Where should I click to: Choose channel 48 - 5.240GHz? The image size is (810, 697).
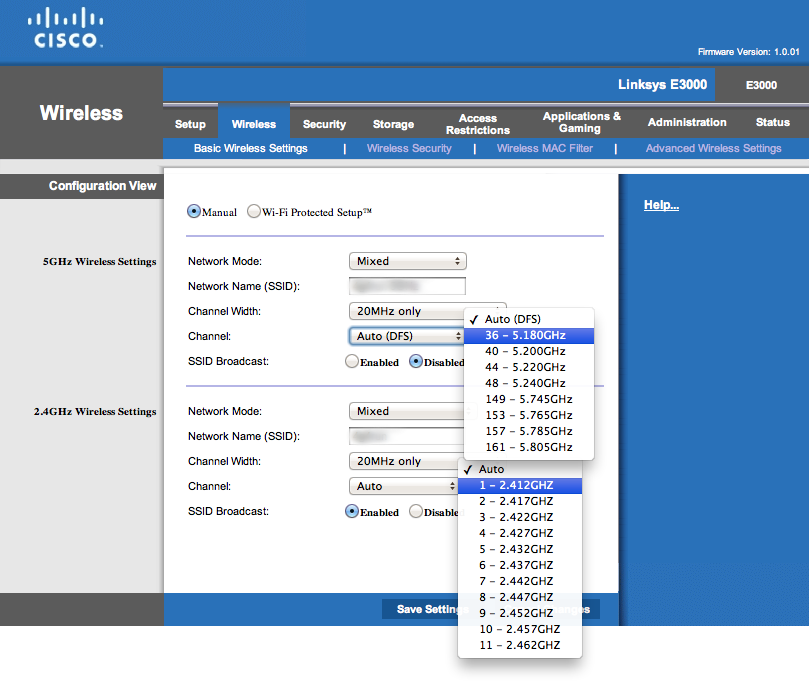[529, 383]
